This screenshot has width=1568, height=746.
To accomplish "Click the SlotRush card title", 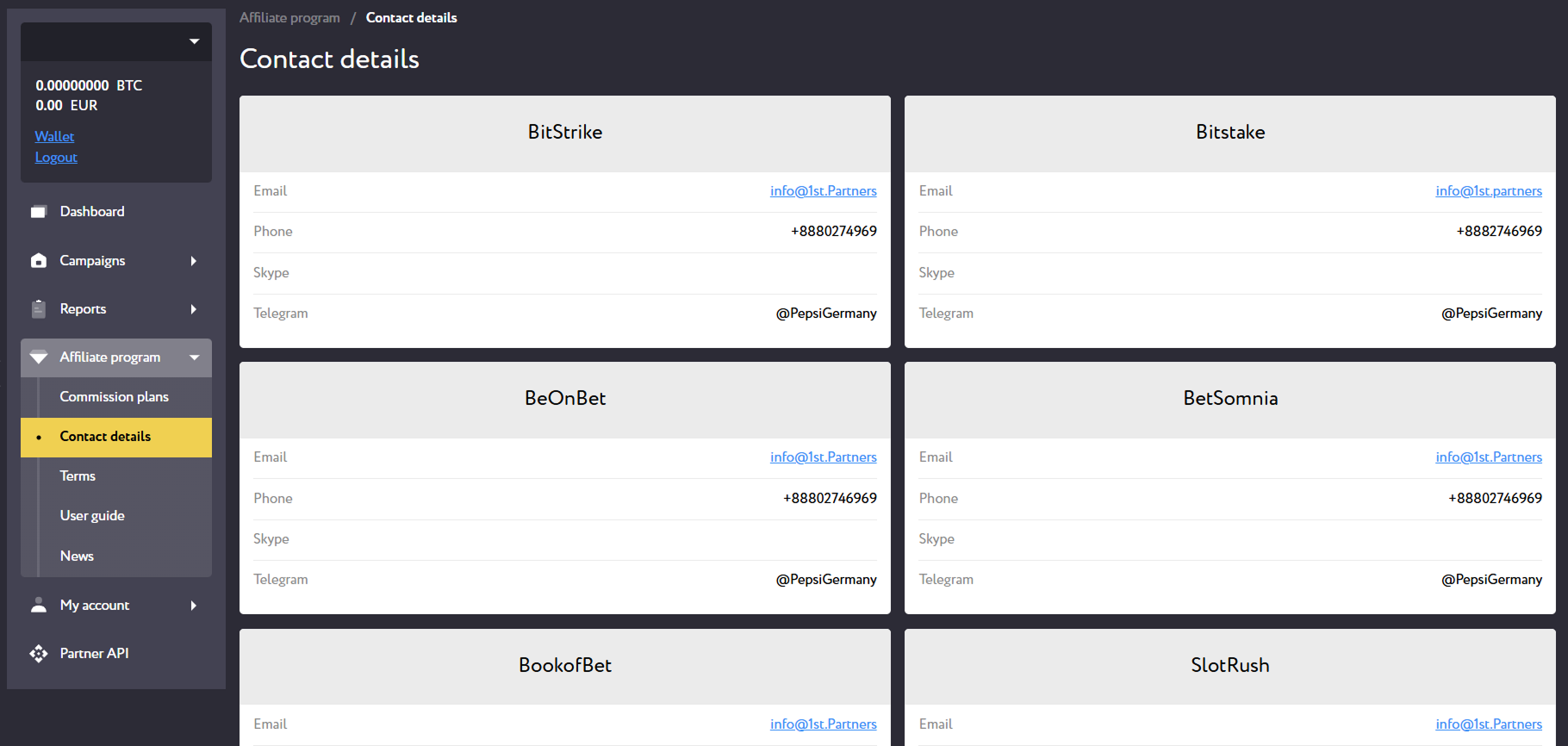I will (x=1230, y=666).
